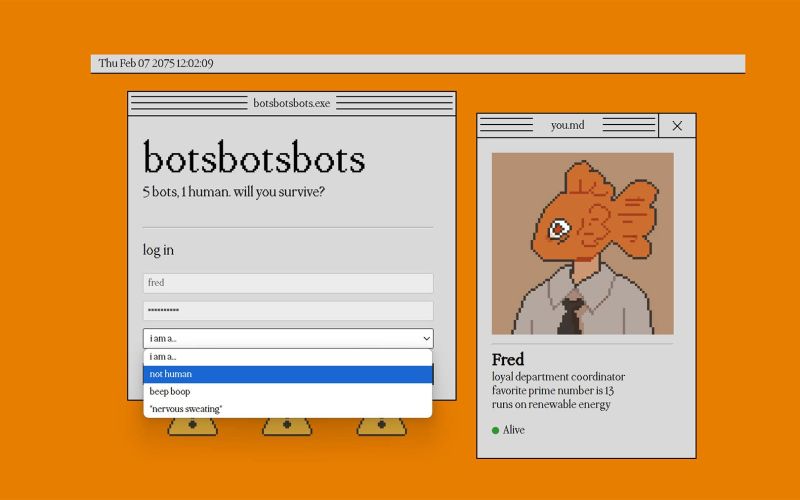The image size is (800, 500).
Task: Click Fred's goldfish avatar picture
Action: pos(582,243)
